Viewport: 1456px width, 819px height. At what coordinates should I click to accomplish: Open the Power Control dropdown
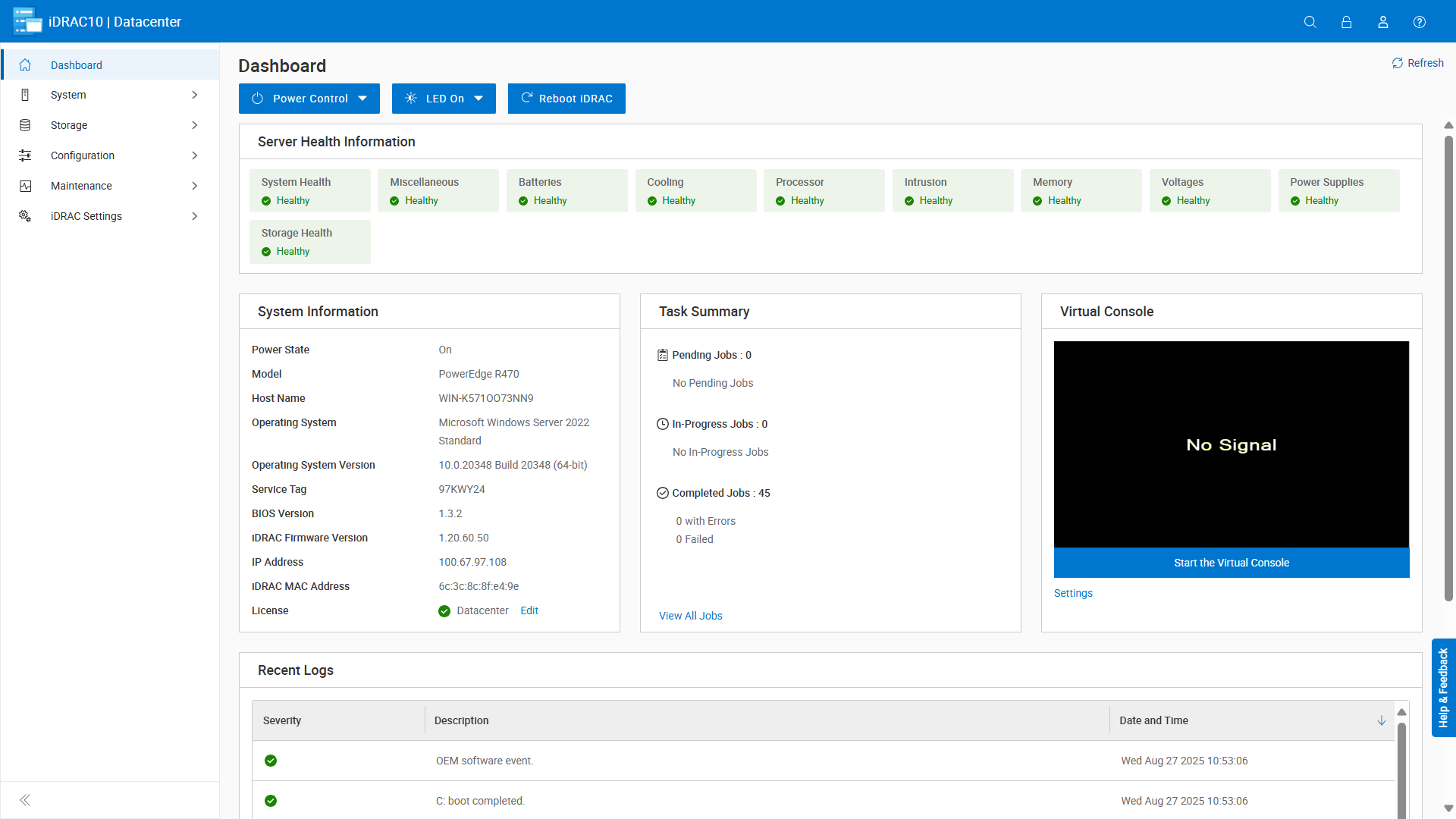[x=309, y=98]
